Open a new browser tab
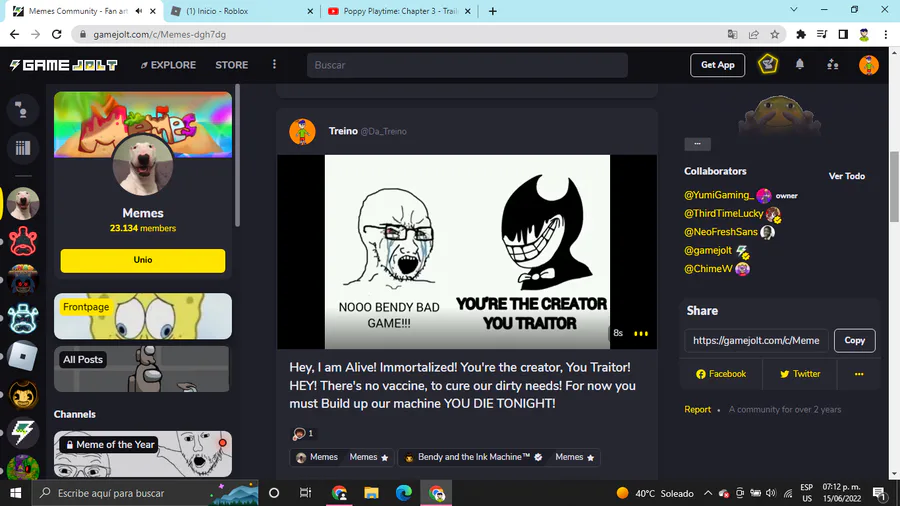 pyautogui.click(x=492, y=11)
